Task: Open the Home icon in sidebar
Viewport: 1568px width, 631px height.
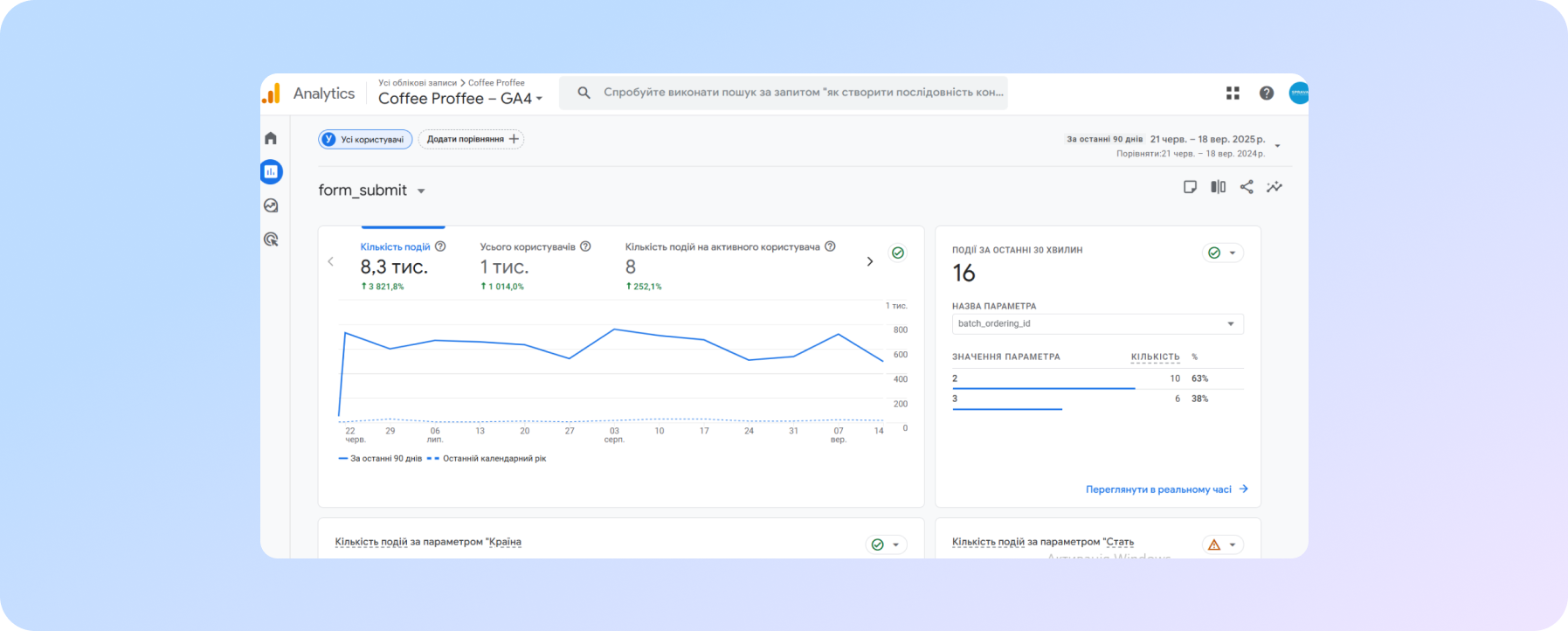Action: coord(271,138)
